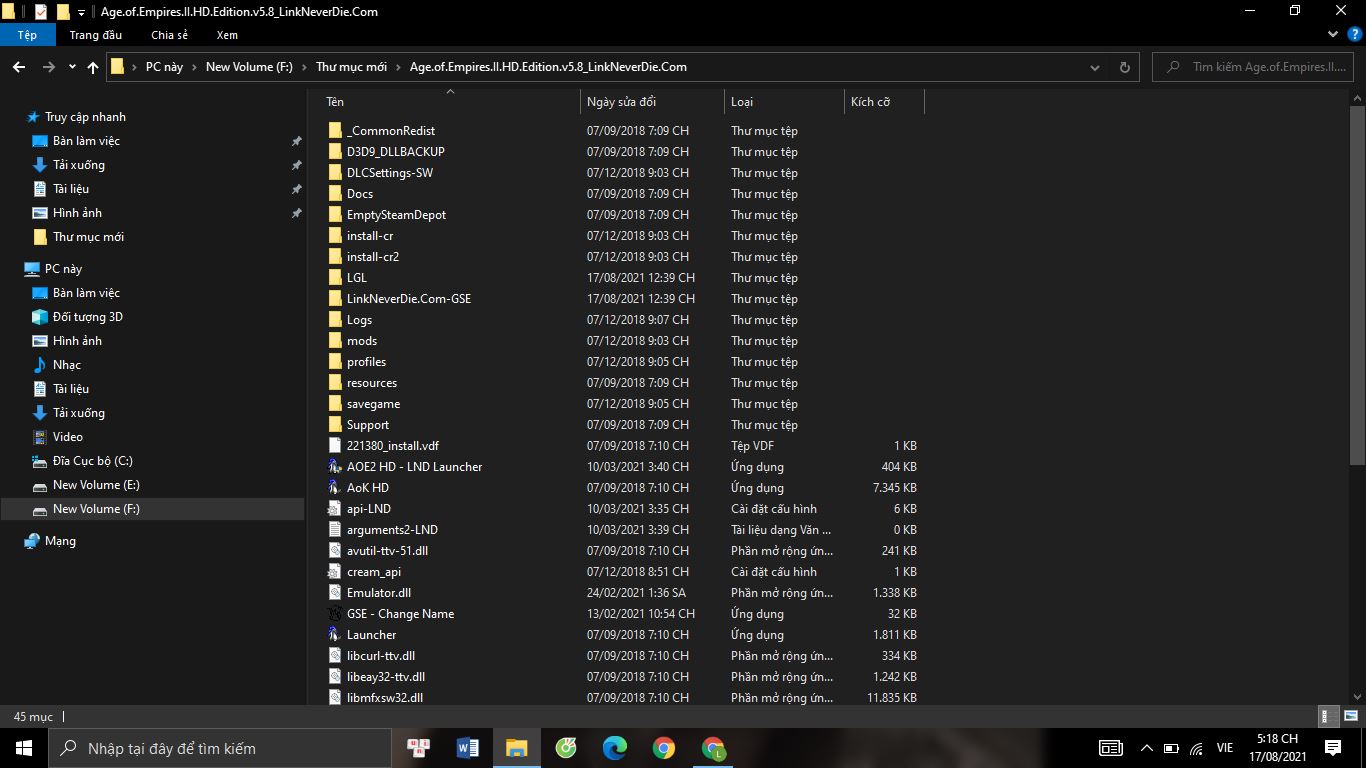Viewport: 1366px width, 768px height.
Task: Refresh the current folder view
Action: (x=1124, y=67)
